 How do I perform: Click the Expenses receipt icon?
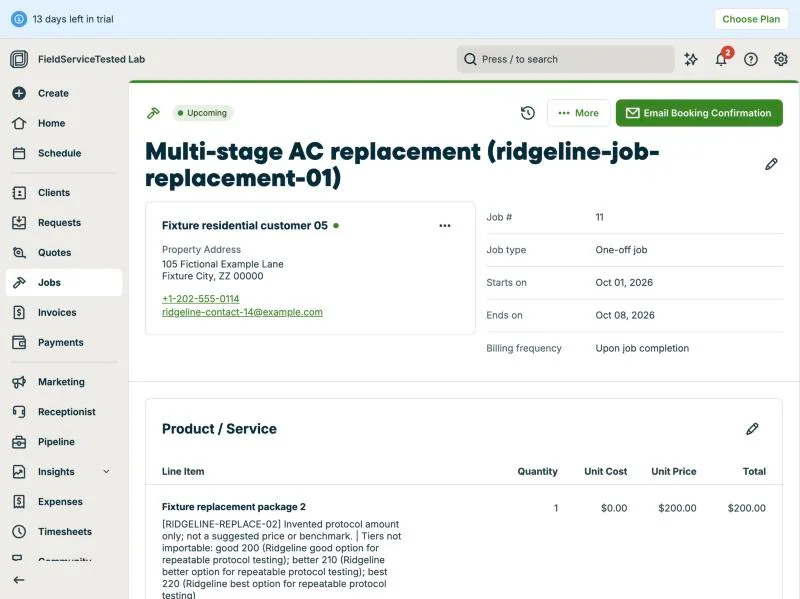(x=19, y=502)
